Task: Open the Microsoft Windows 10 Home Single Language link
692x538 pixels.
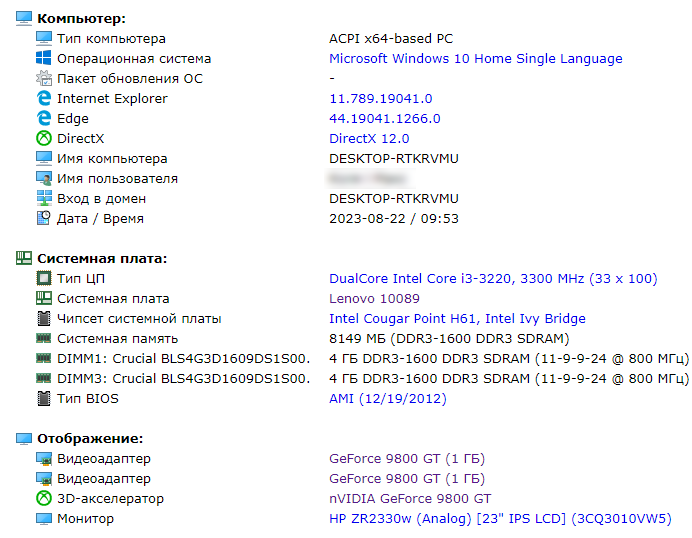Action: (x=476, y=59)
